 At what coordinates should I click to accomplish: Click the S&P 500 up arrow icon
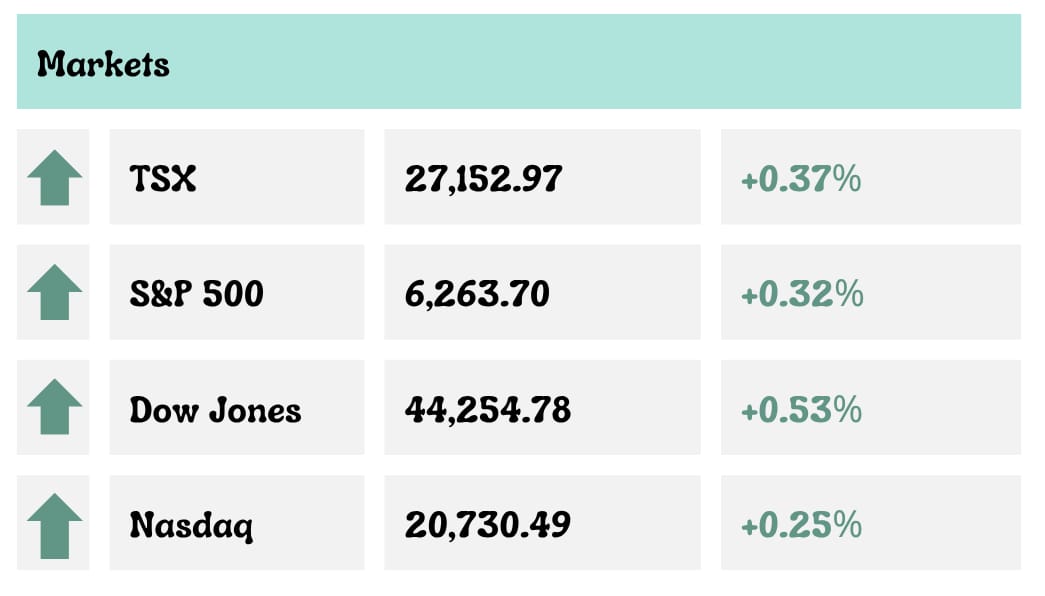[x=55, y=292]
